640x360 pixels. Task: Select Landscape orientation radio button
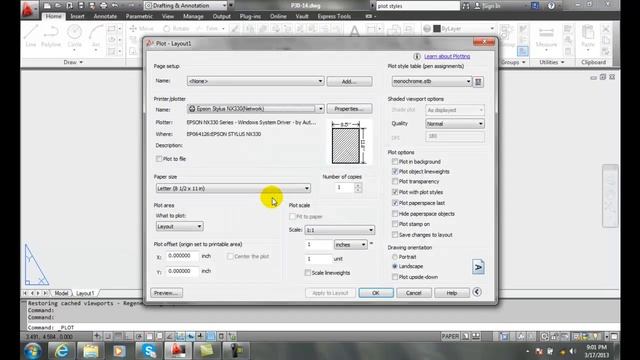(395, 266)
